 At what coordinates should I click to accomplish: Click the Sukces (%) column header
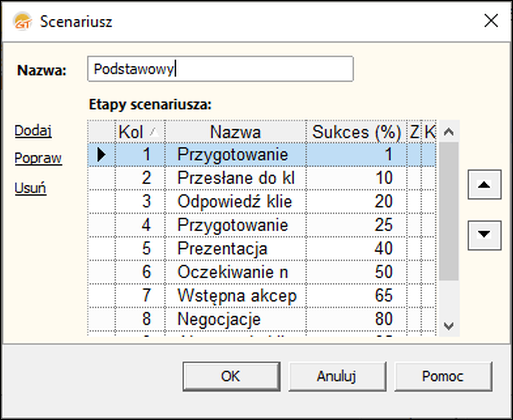pyautogui.click(x=356, y=132)
